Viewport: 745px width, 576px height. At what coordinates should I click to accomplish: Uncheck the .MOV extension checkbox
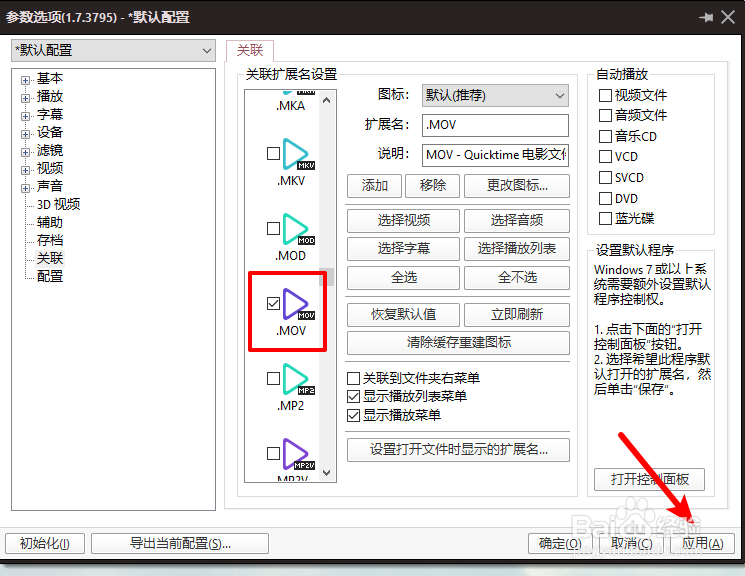[273, 303]
